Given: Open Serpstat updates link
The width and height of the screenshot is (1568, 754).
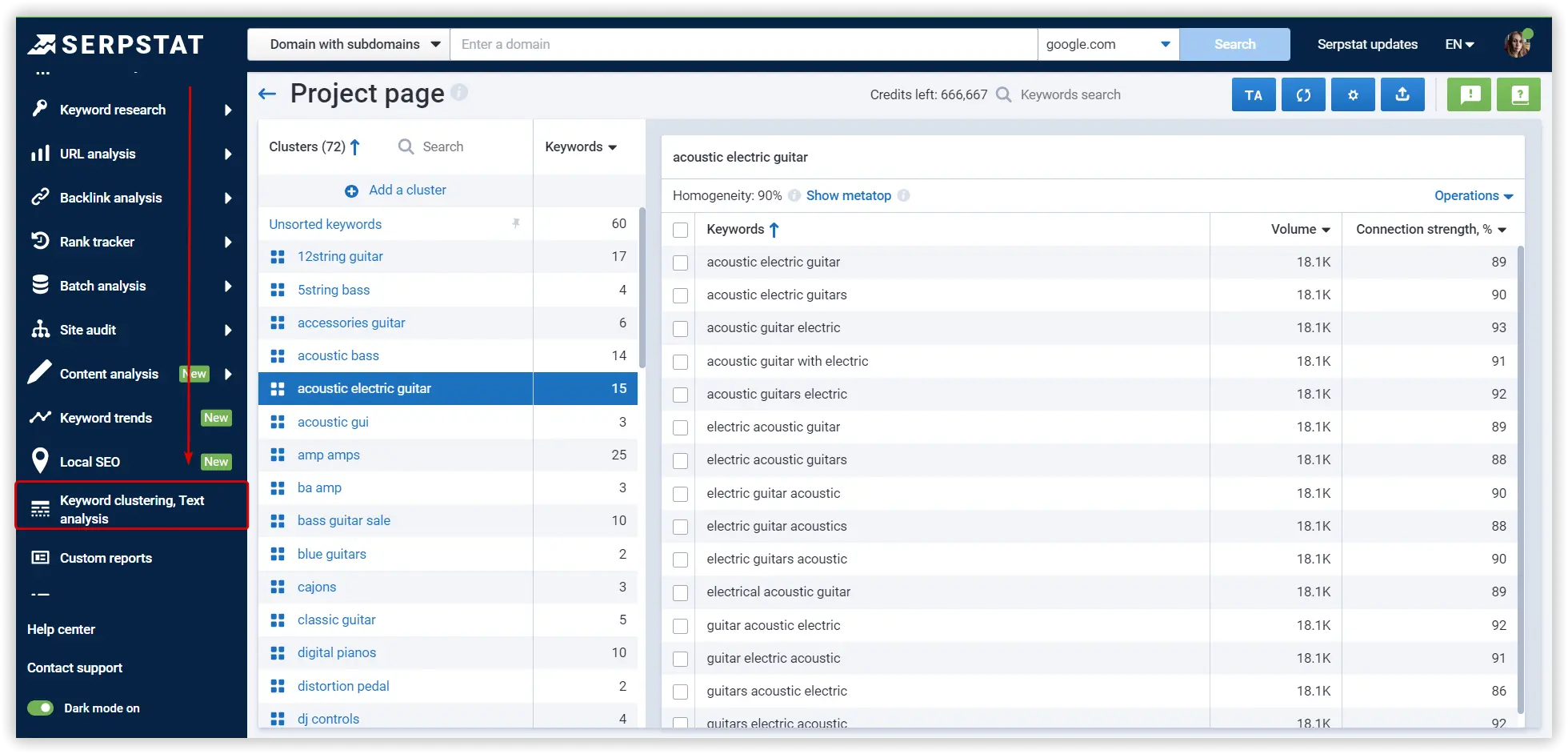Looking at the screenshot, I should [x=1367, y=44].
